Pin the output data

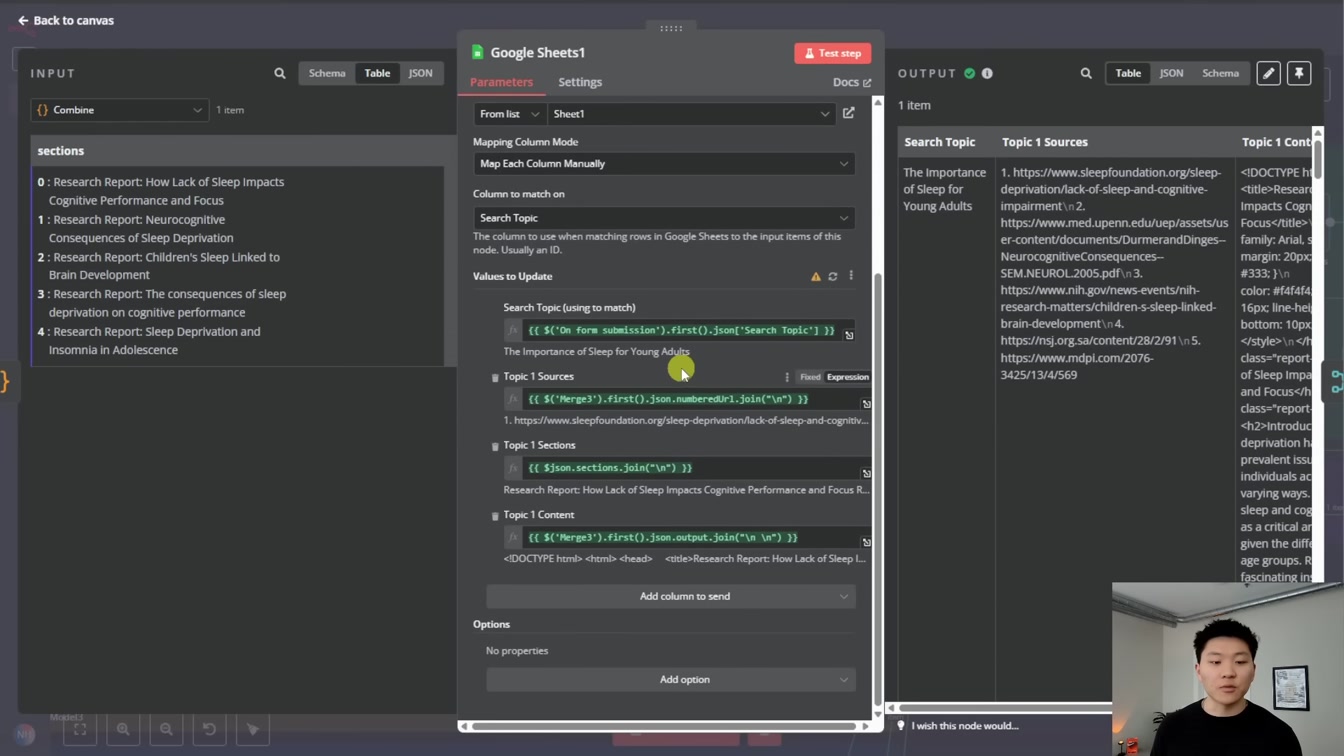pyautogui.click(x=1299, y=73)
